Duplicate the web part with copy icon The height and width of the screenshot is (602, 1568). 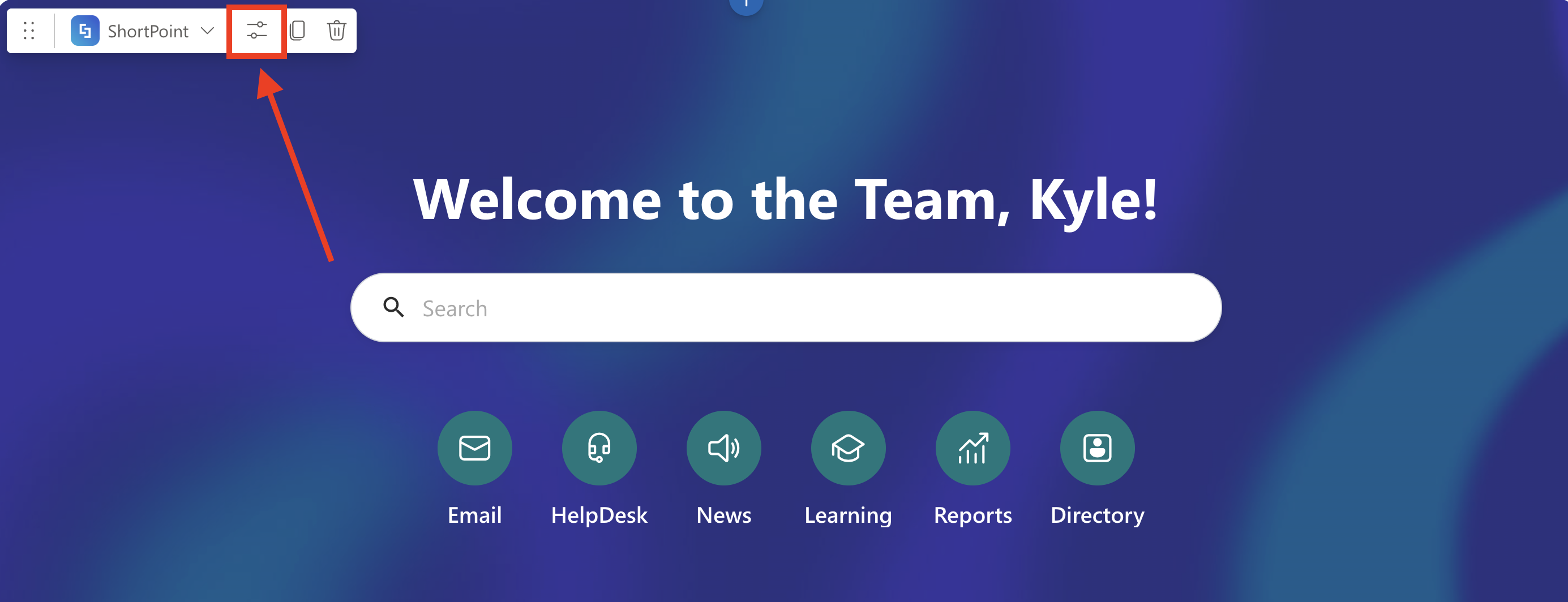298,31
